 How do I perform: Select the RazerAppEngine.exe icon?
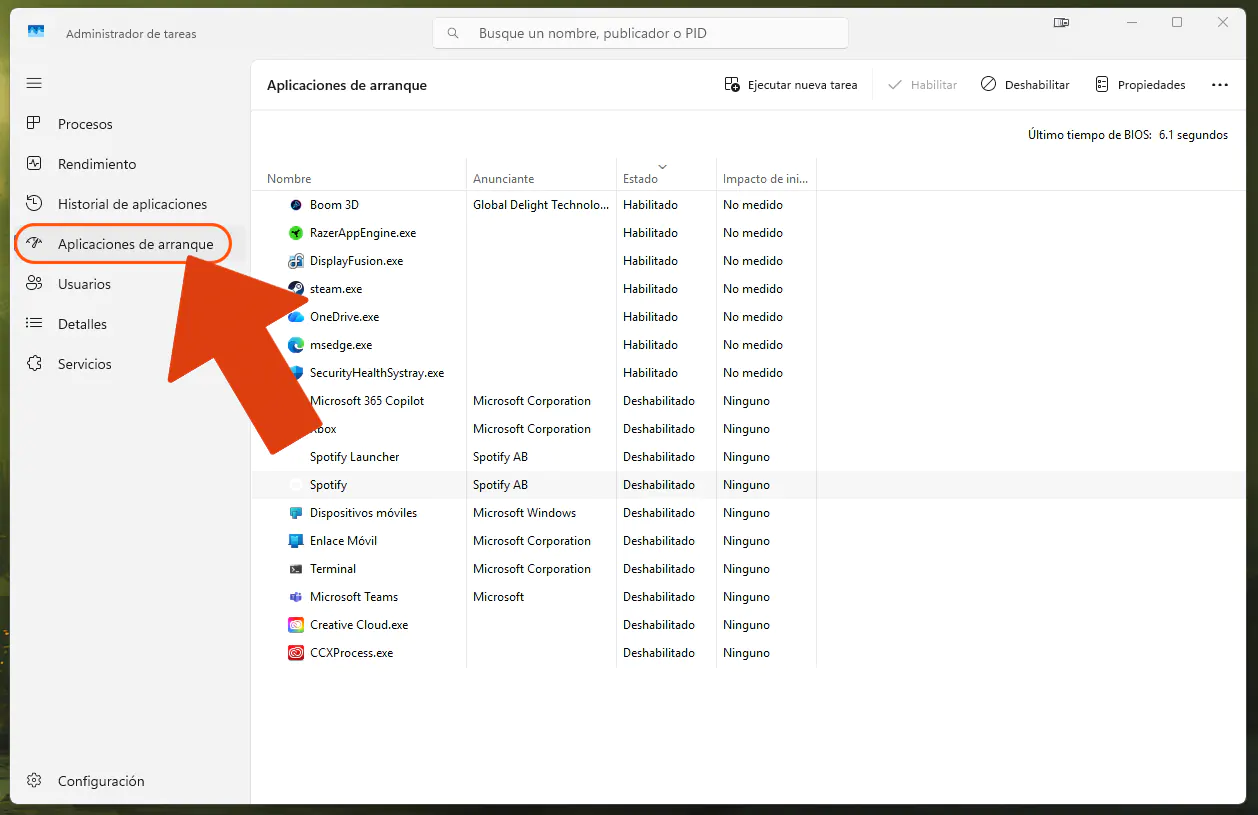pos(295,233)
